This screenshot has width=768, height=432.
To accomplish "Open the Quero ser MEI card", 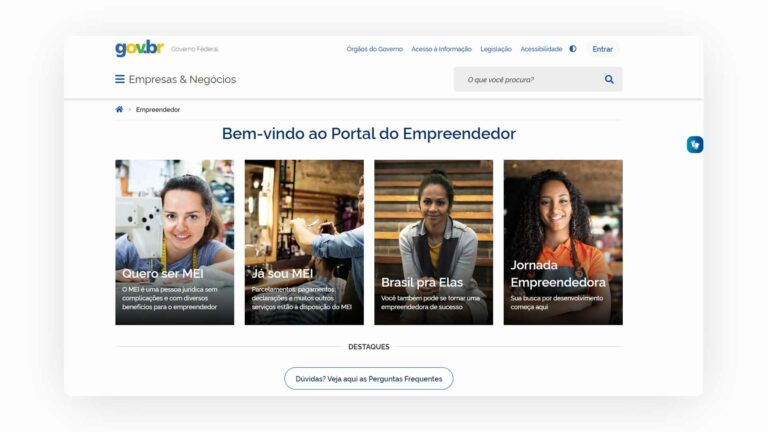I will point(175,242).
